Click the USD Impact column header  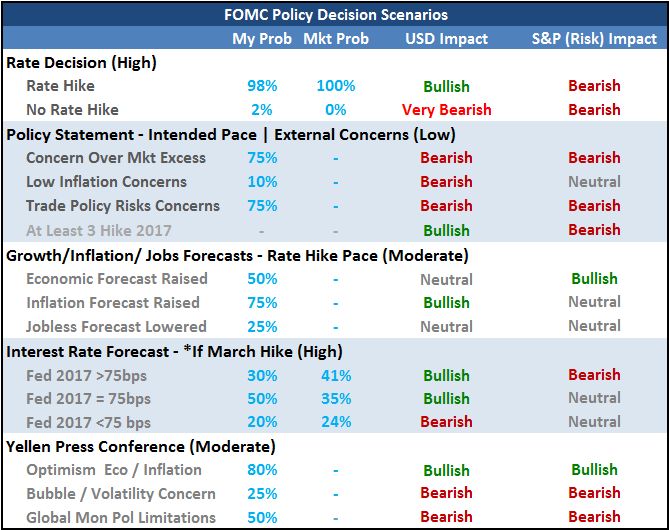click(x=446, y=39)
